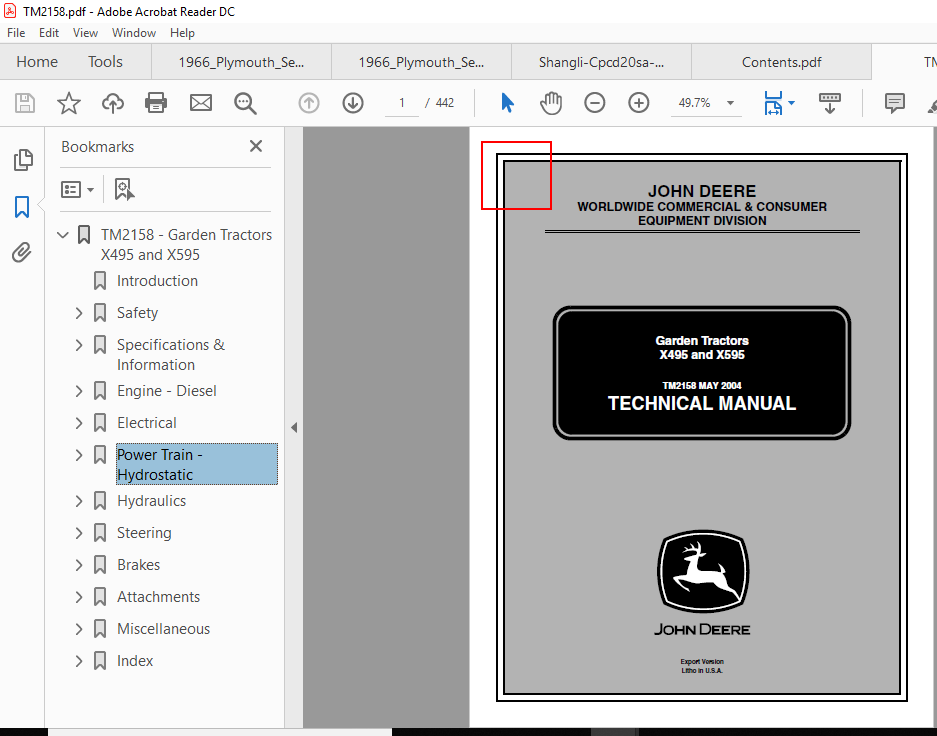
Task: Select the Safety bookmark label
Action: (x=137, y=312)
